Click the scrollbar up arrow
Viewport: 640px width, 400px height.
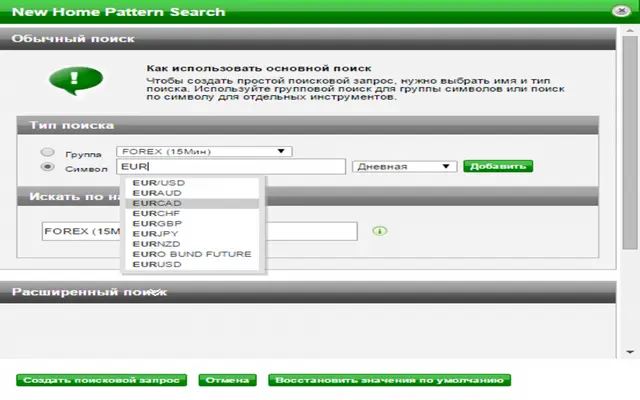pyautogui.click(x=630, y=31)
